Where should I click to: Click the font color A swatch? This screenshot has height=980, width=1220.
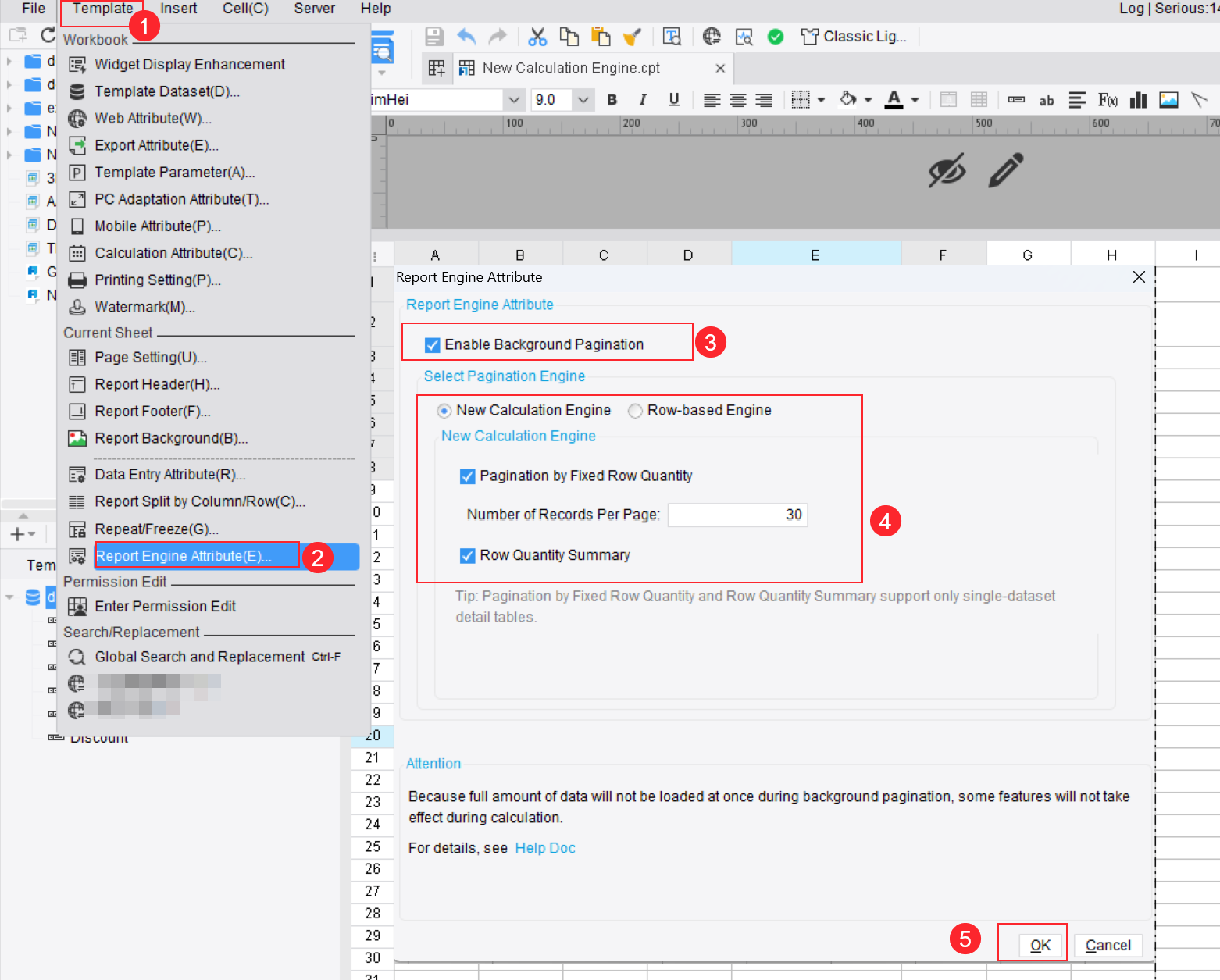pyautogui.click(x=894, y=100)
